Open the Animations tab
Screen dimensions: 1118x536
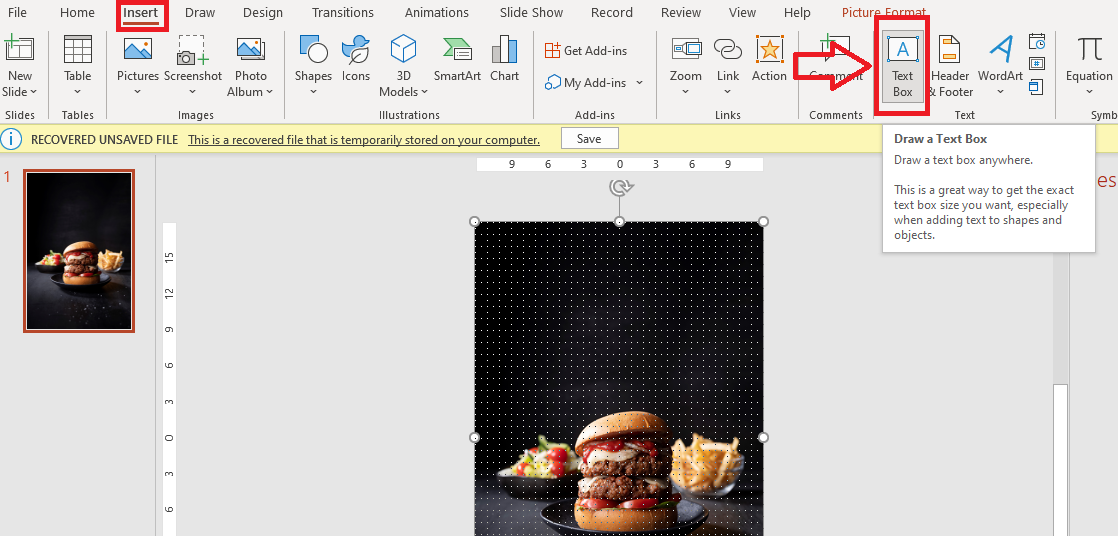point(437,13)
